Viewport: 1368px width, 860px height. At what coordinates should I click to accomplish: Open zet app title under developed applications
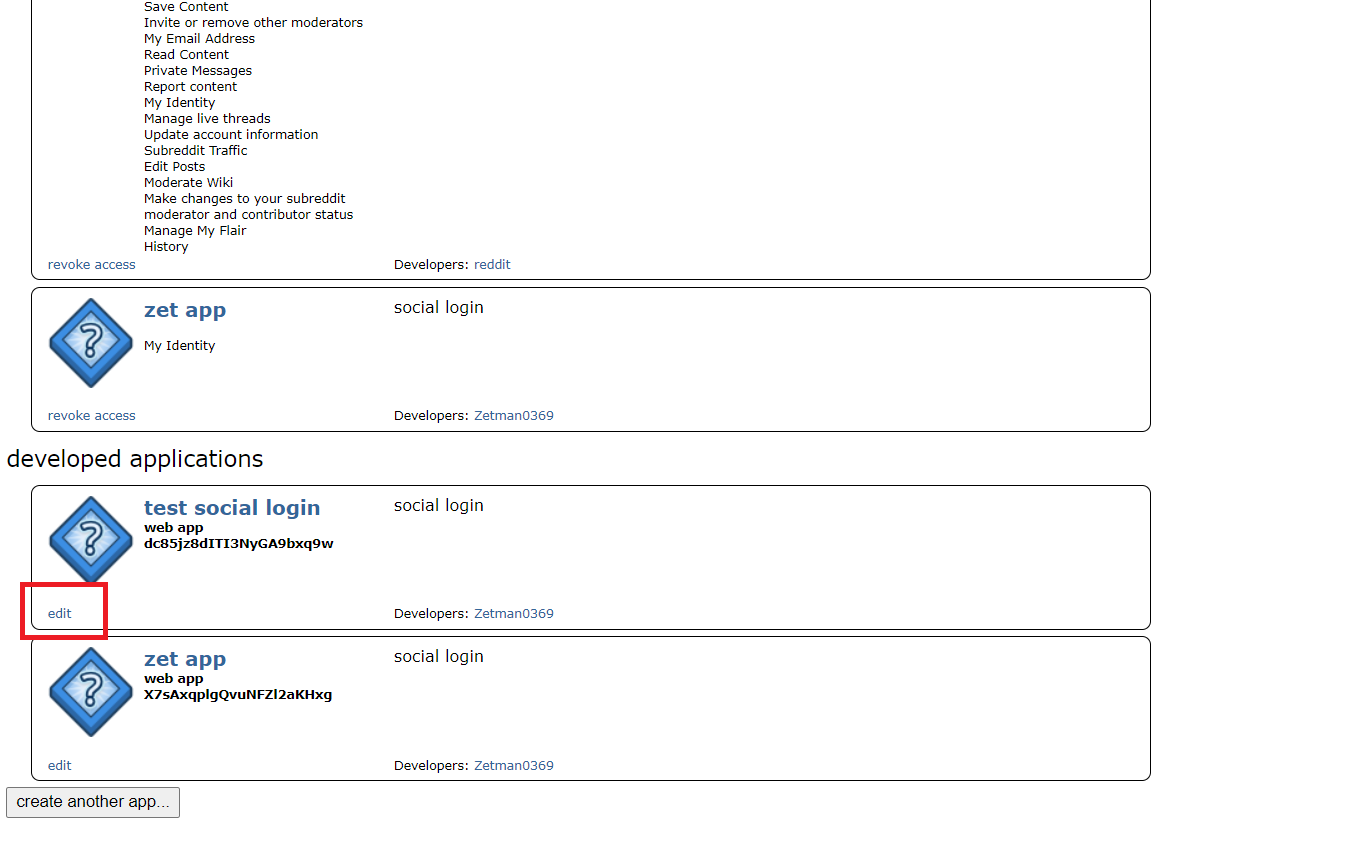[185, 659]
